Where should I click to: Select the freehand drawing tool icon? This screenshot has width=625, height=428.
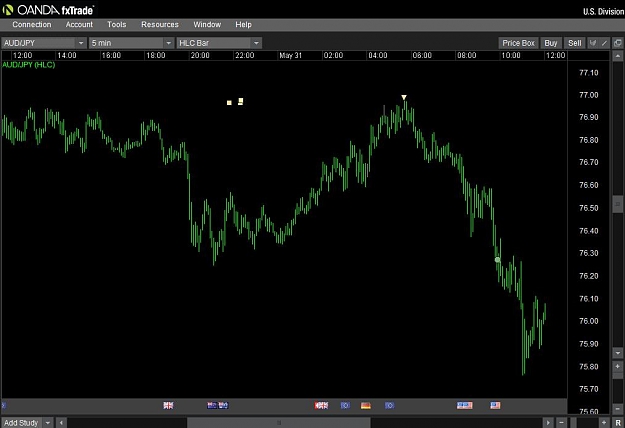593,43
